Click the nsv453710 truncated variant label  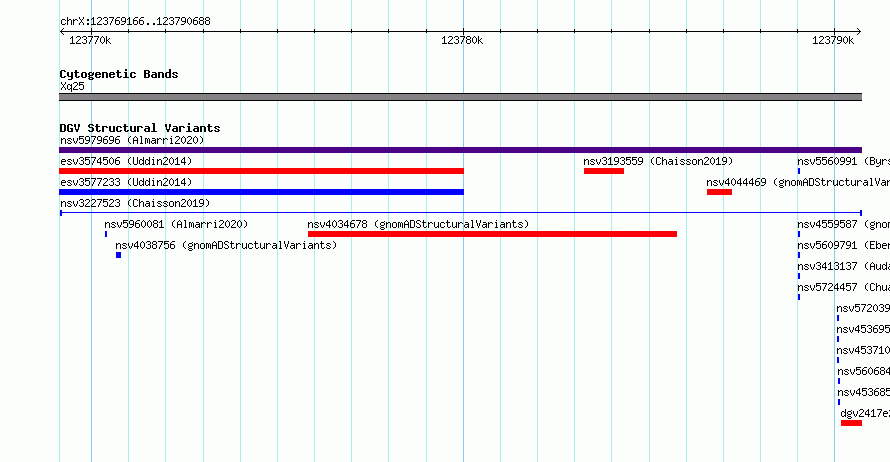pos(863,350)
